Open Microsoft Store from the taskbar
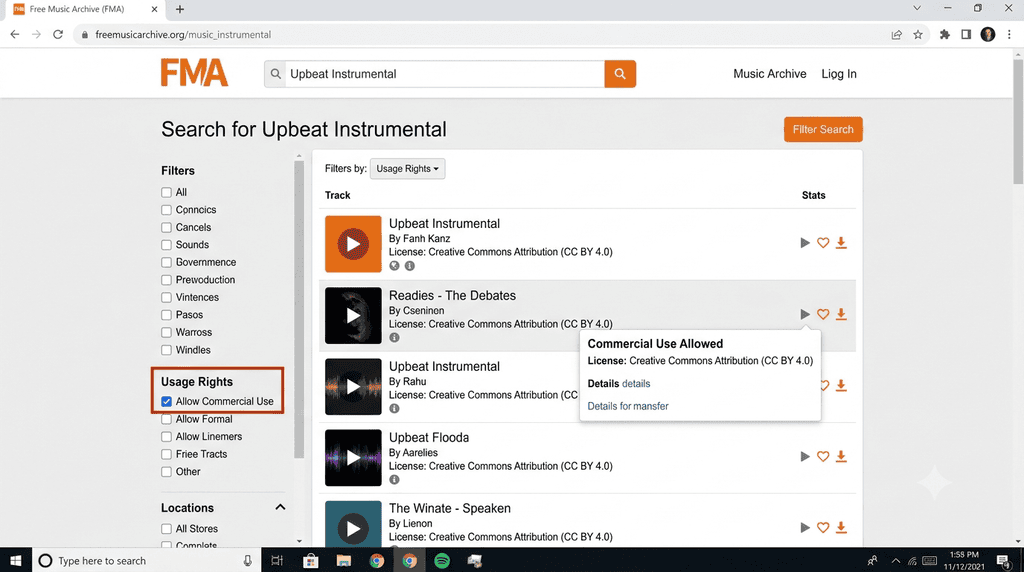This screenshot has height=572, width=1024. click(311, 560)
